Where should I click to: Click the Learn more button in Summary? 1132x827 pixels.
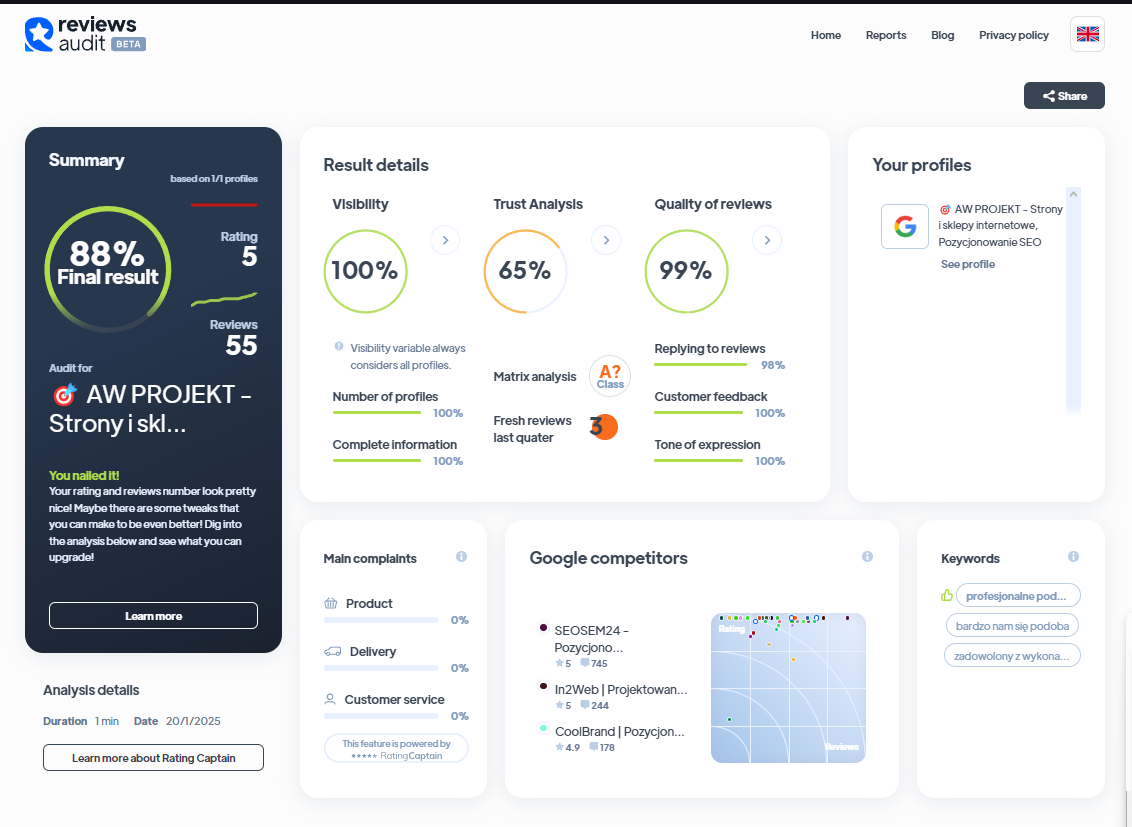[153, 616]
